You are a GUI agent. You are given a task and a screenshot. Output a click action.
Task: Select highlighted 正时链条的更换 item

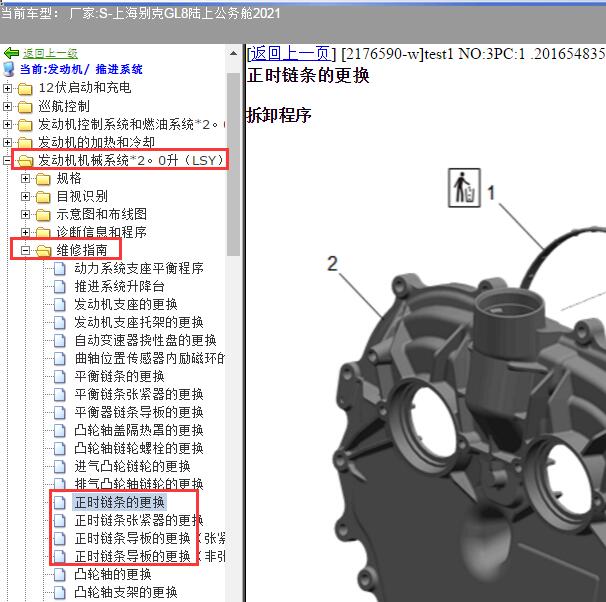coord(119,502)
